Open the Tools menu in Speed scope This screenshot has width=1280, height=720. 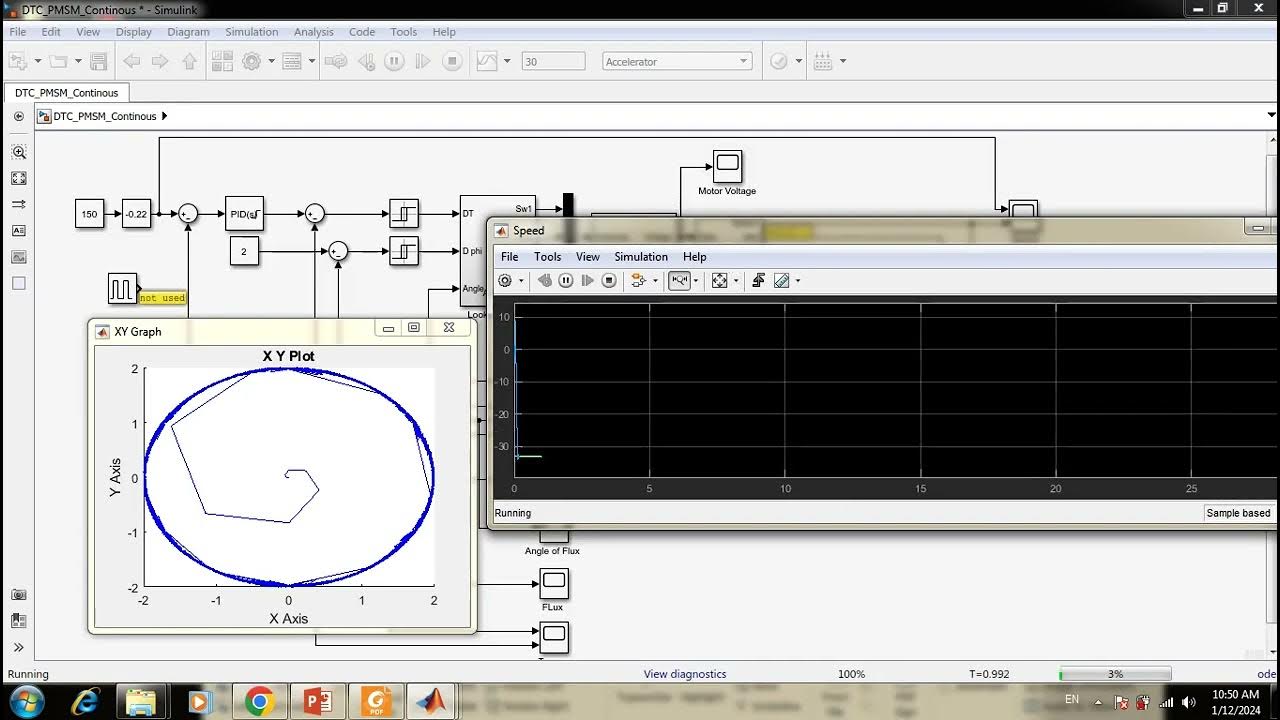click(547, 257)
